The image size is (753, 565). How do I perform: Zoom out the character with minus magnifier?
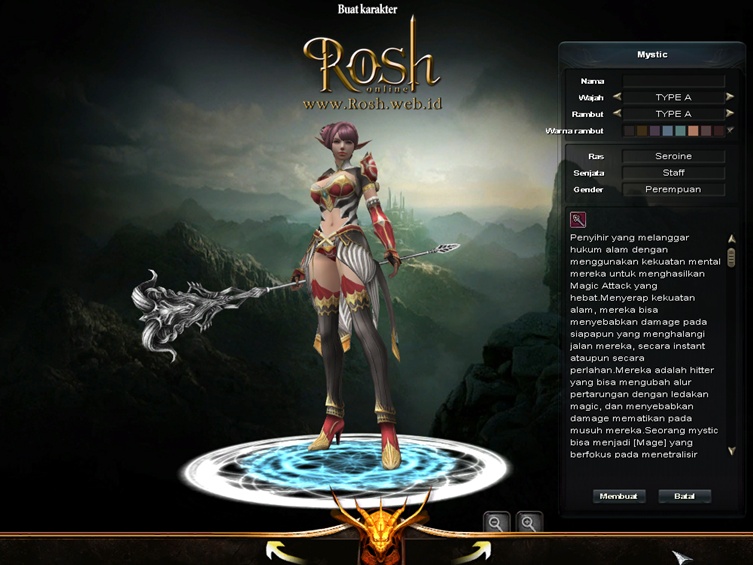coord(496,522)
